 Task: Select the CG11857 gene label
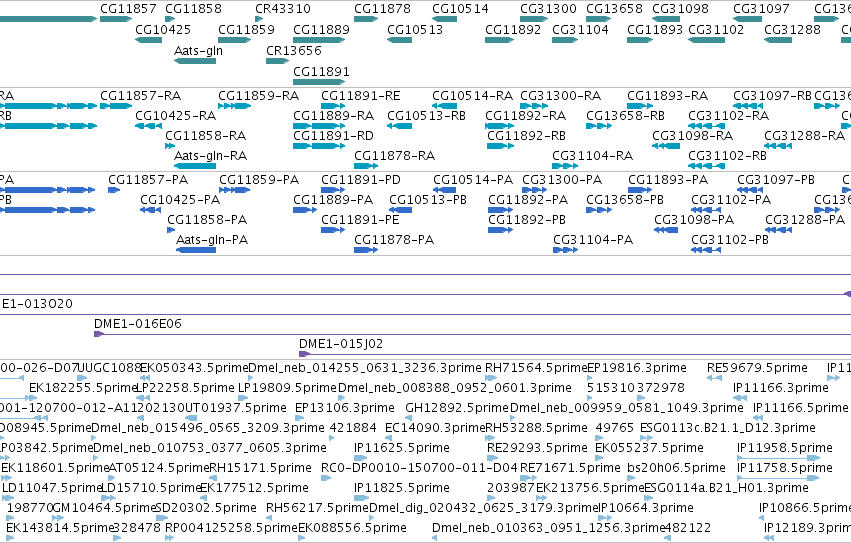[x=128, y=9]
